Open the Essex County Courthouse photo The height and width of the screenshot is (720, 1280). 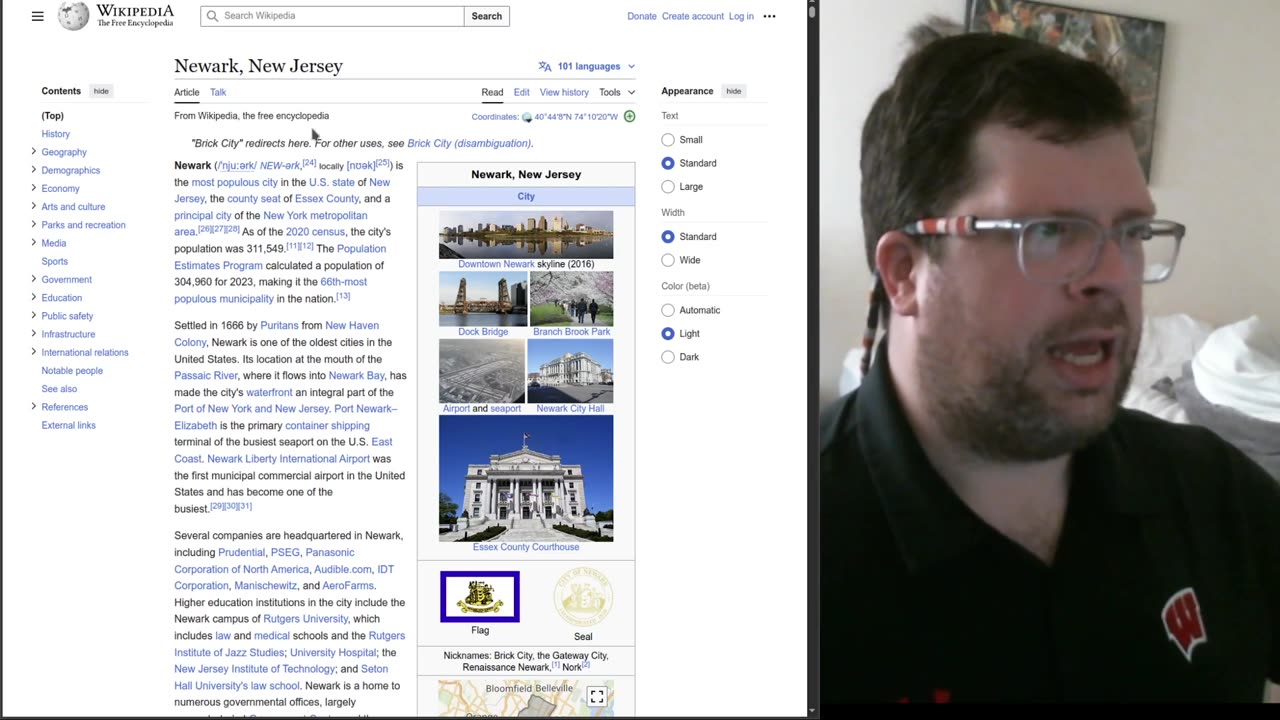point(526,478)
